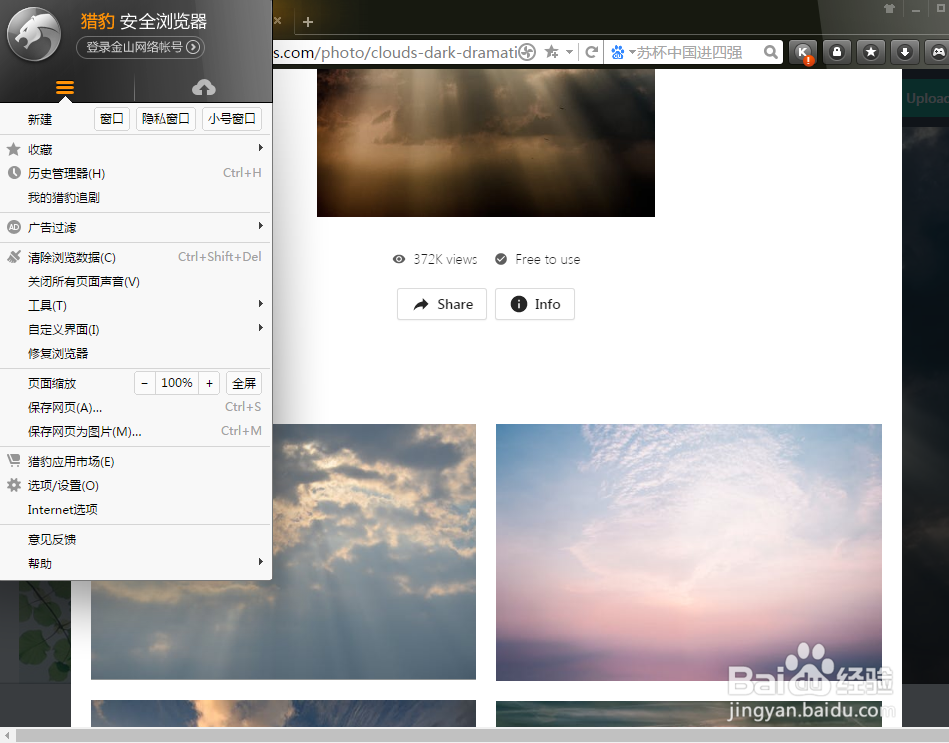Close the current browser tab

(x=277, y=20)
